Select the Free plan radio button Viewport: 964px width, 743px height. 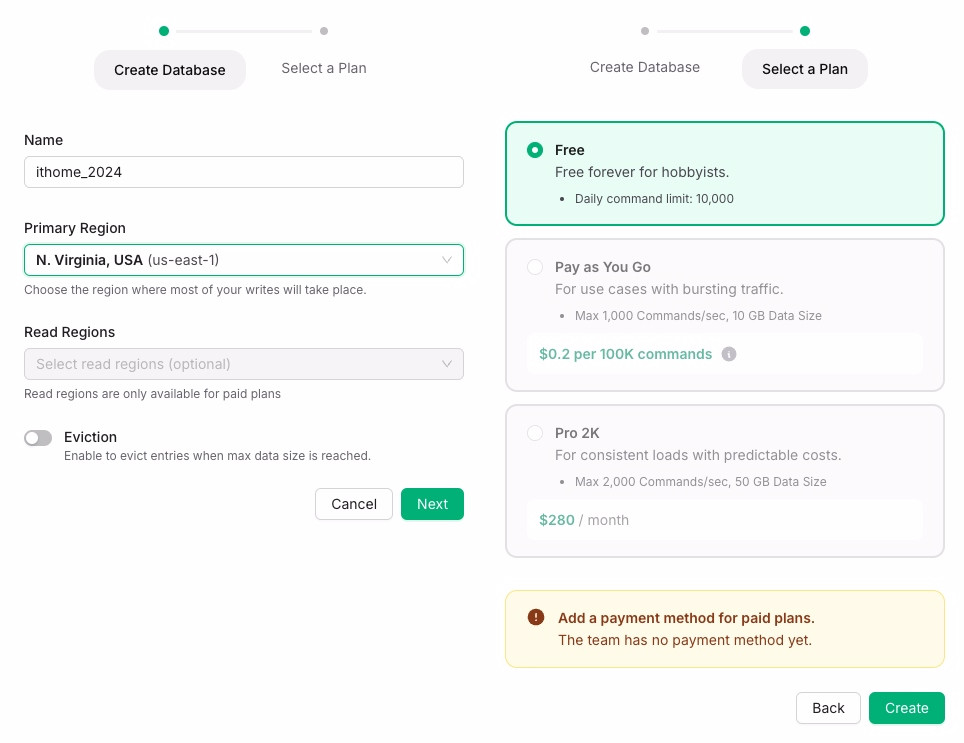(535, 150)
